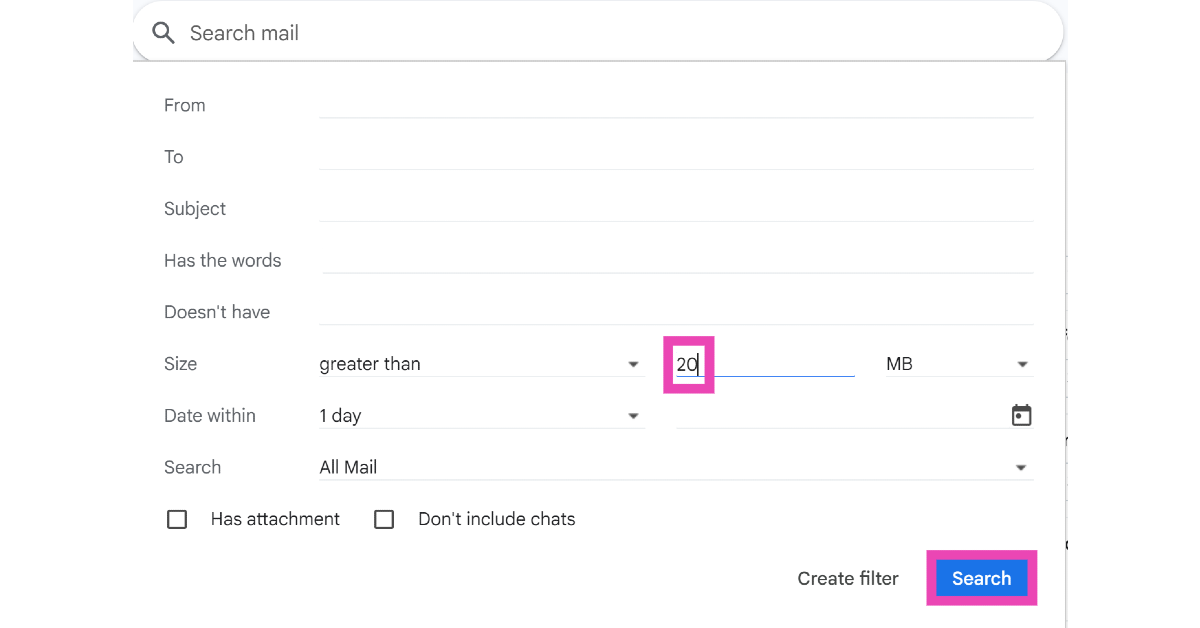The height and width of the screenshot is (628, 1200).
Task: Focus the Search mail box
Action: pyautogui.click(x=600, y=33)
